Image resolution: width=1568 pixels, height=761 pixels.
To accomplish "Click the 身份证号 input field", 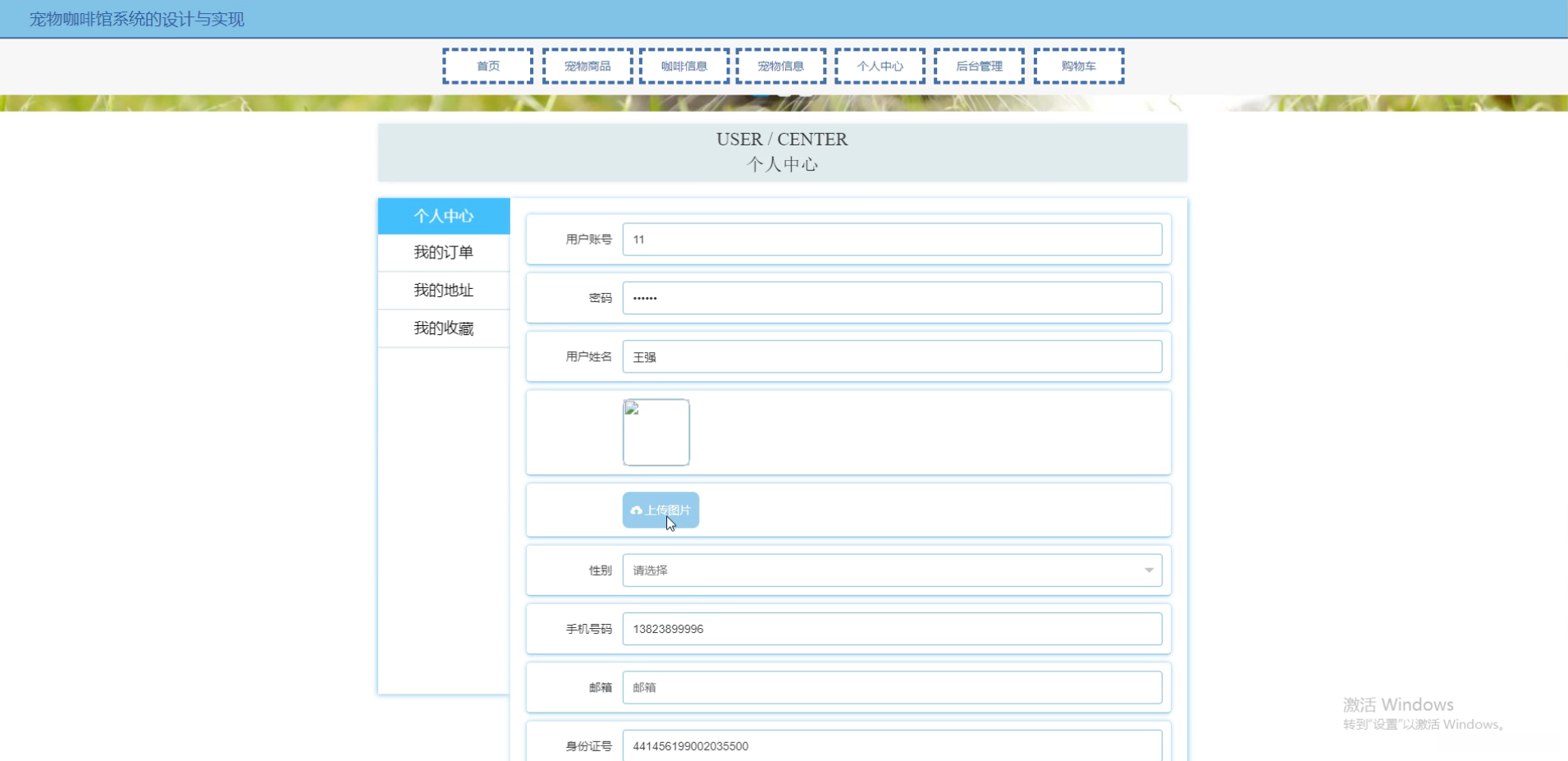I will [891, 745].
